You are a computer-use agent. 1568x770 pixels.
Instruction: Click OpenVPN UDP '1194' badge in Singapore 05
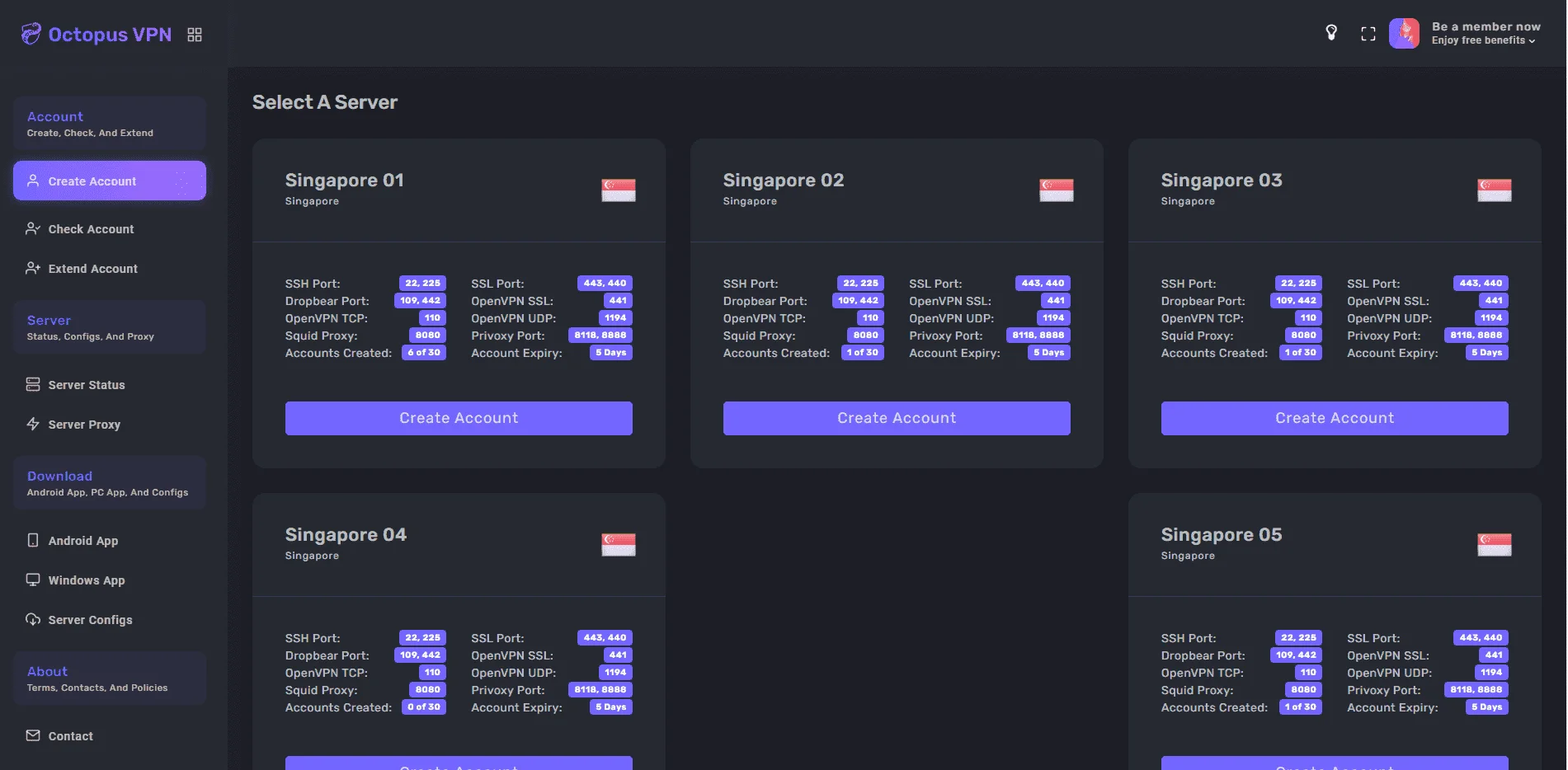point(1491,672)
